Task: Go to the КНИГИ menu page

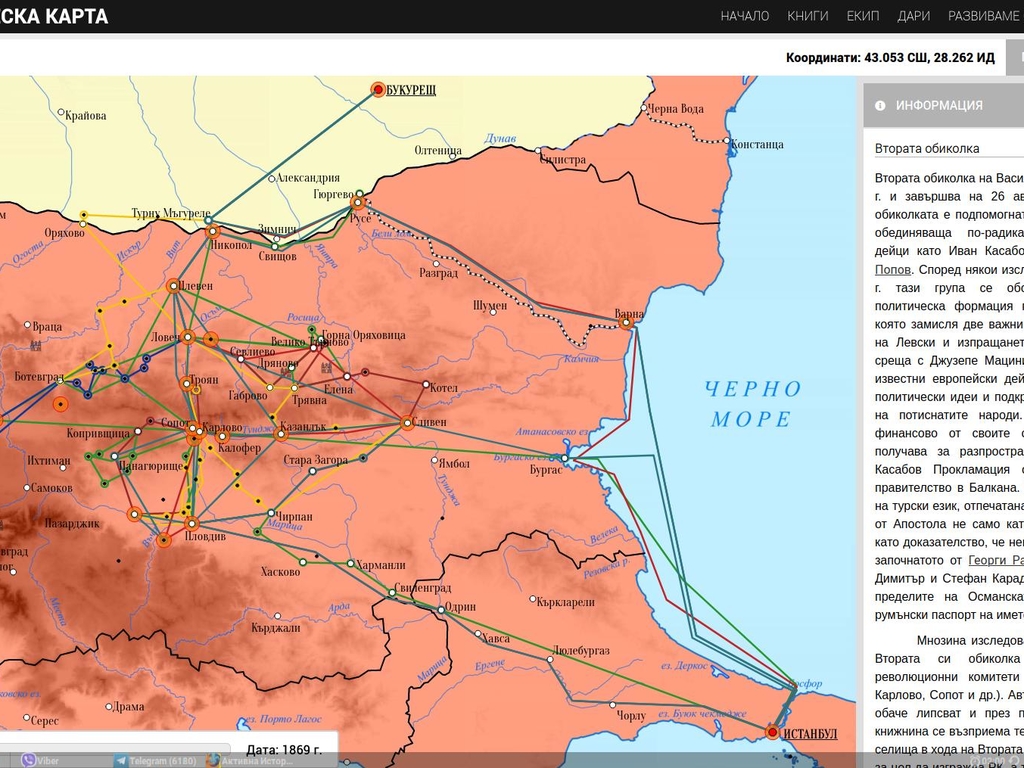Action: pos(808,16)
